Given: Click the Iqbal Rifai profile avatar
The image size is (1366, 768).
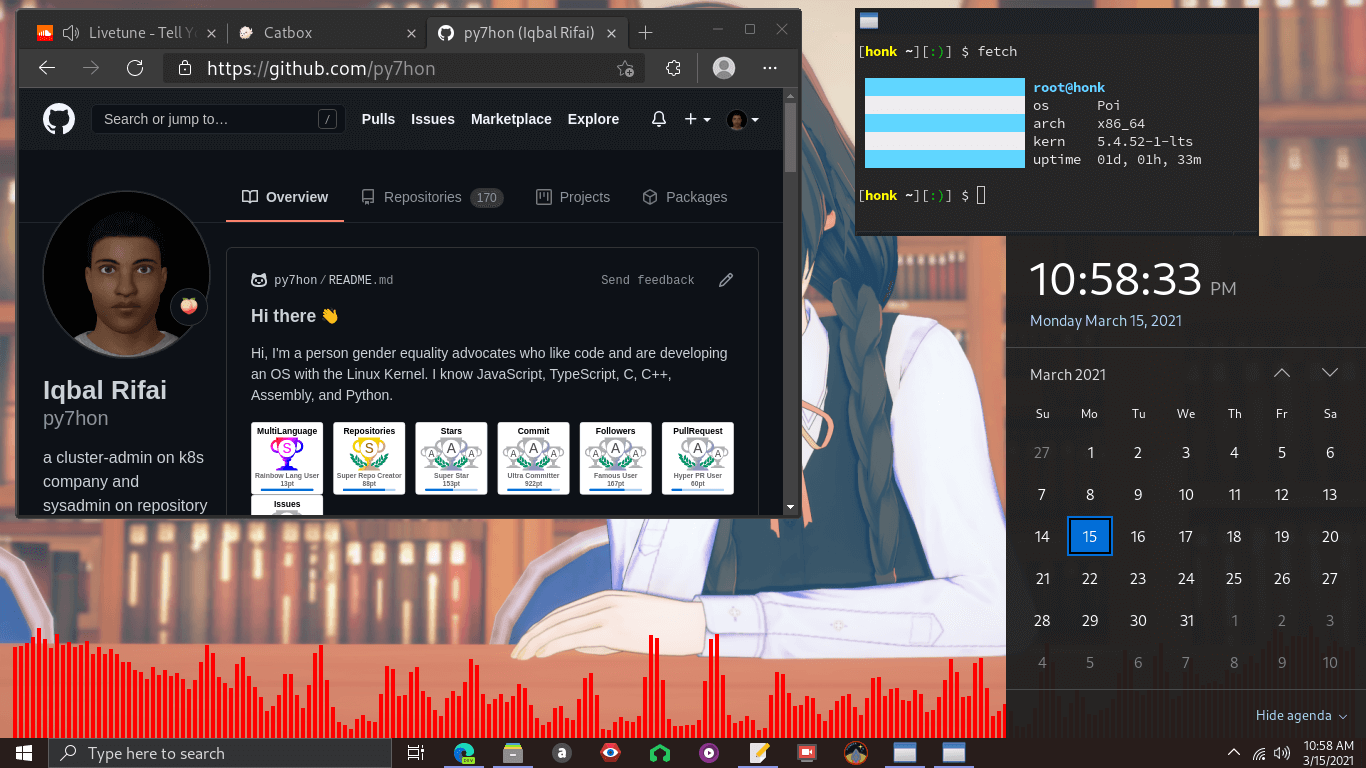Looking at the screenshot, I should (126, 274).
